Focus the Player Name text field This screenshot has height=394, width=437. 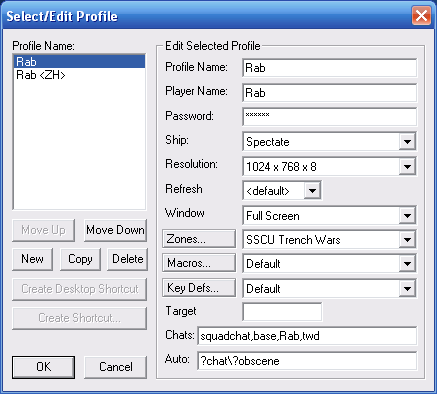coord(330,93)
